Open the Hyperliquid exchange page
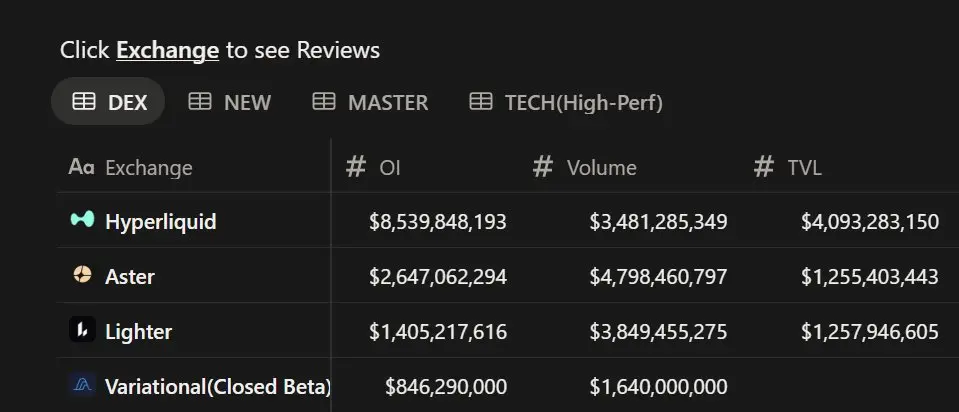Screen dimensions: 959x412 [x=161, y=221]
